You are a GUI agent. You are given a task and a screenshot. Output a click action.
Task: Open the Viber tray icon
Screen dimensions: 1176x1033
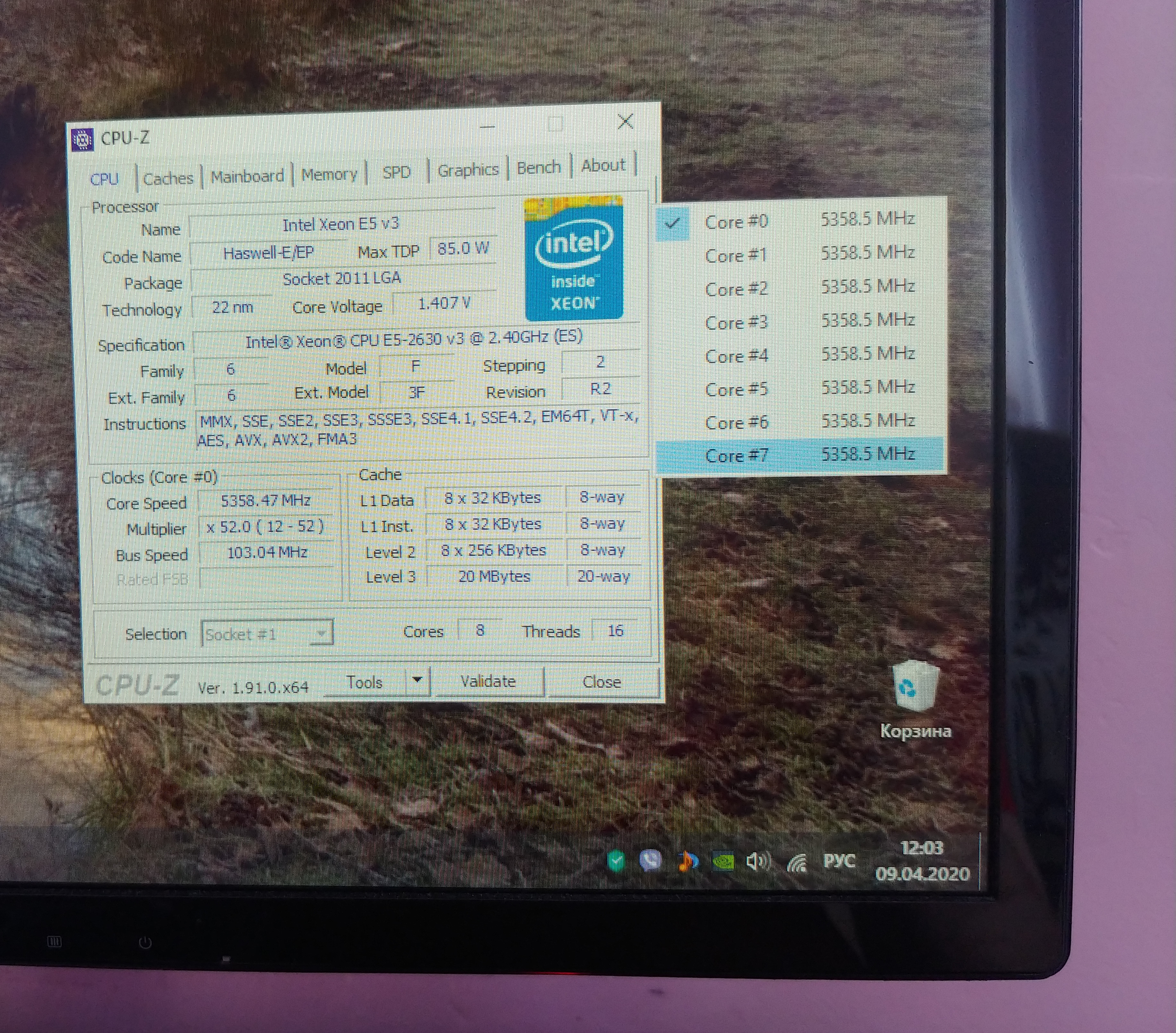[x=650, y=861]
